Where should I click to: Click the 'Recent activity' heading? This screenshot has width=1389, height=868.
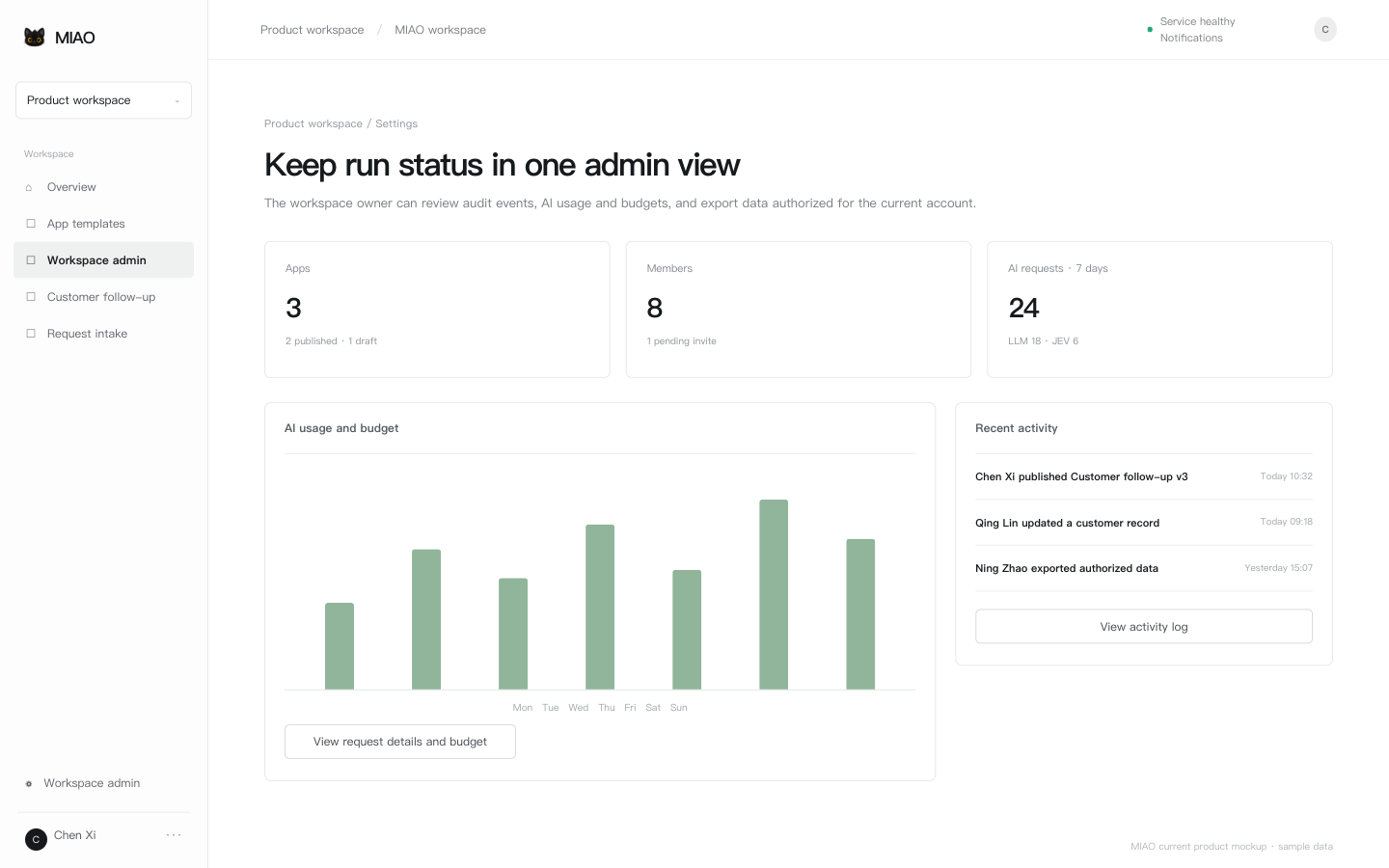pyautogui.click(x=1017, y=428)
